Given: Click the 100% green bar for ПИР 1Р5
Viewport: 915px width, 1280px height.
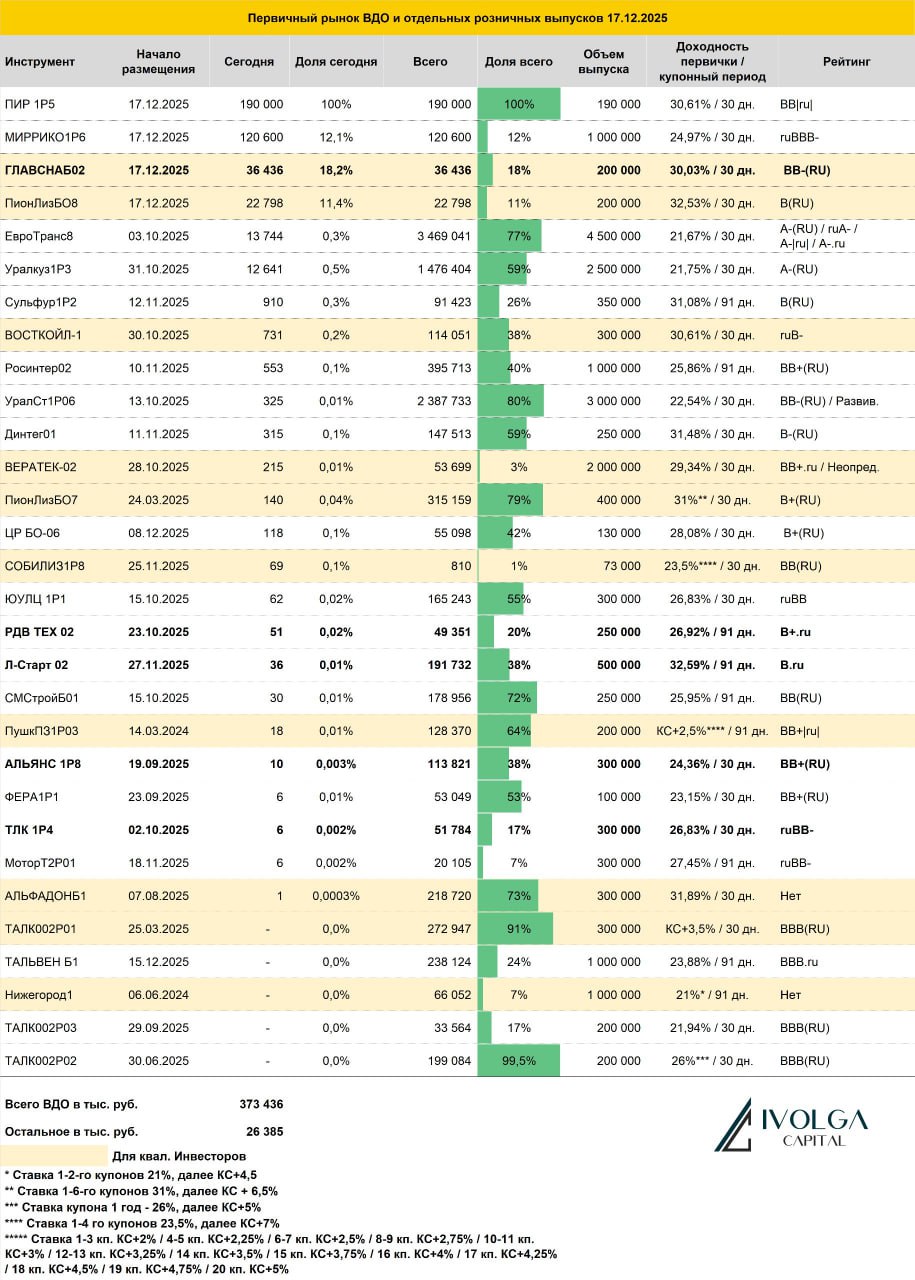Looking at the screenshot, I should point(519,104).
